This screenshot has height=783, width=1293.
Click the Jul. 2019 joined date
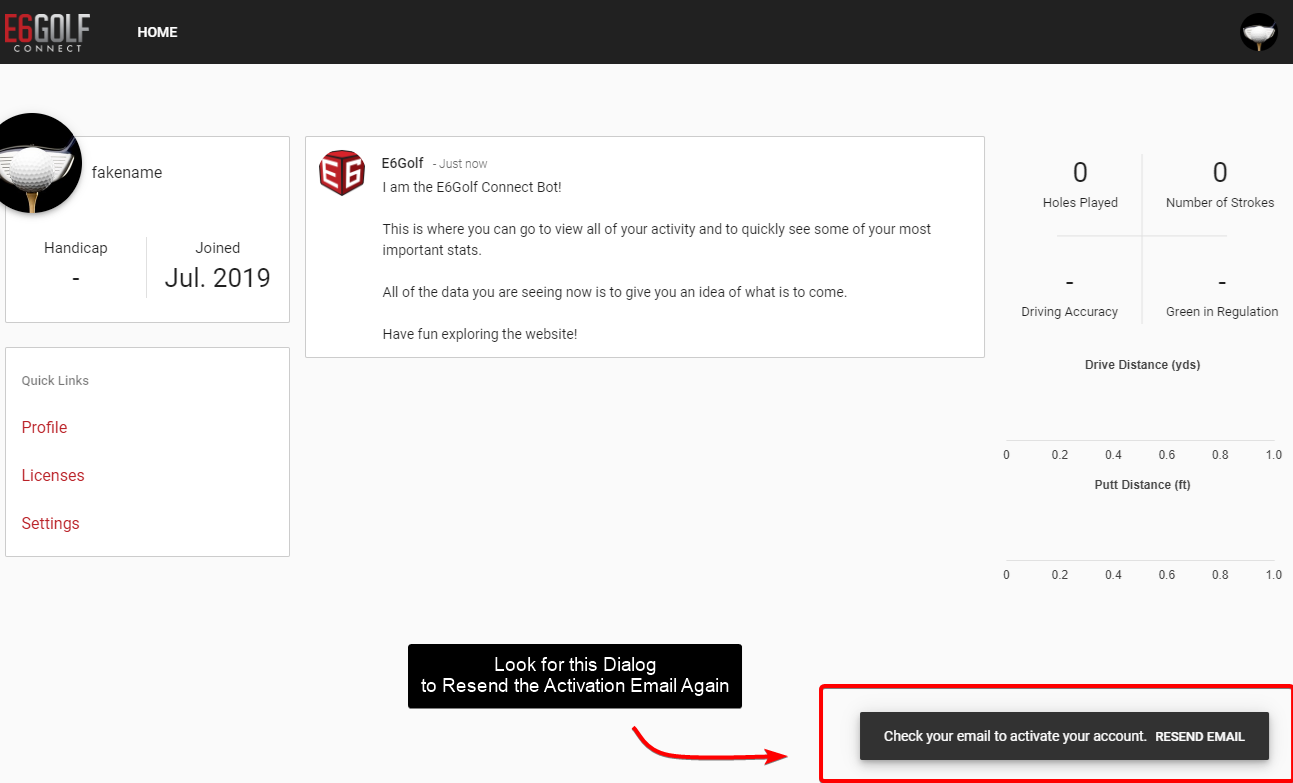(x=218, y=278)
